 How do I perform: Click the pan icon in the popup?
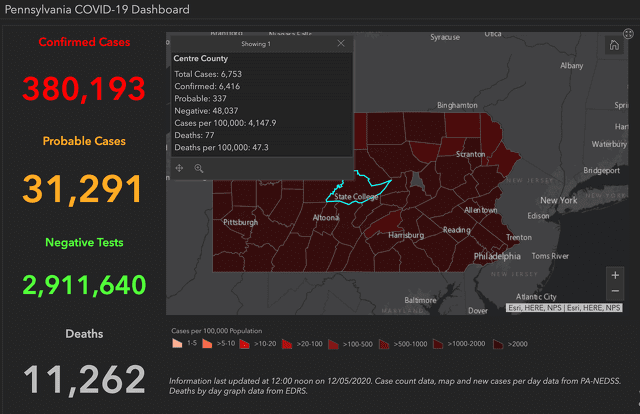[180, 168]
